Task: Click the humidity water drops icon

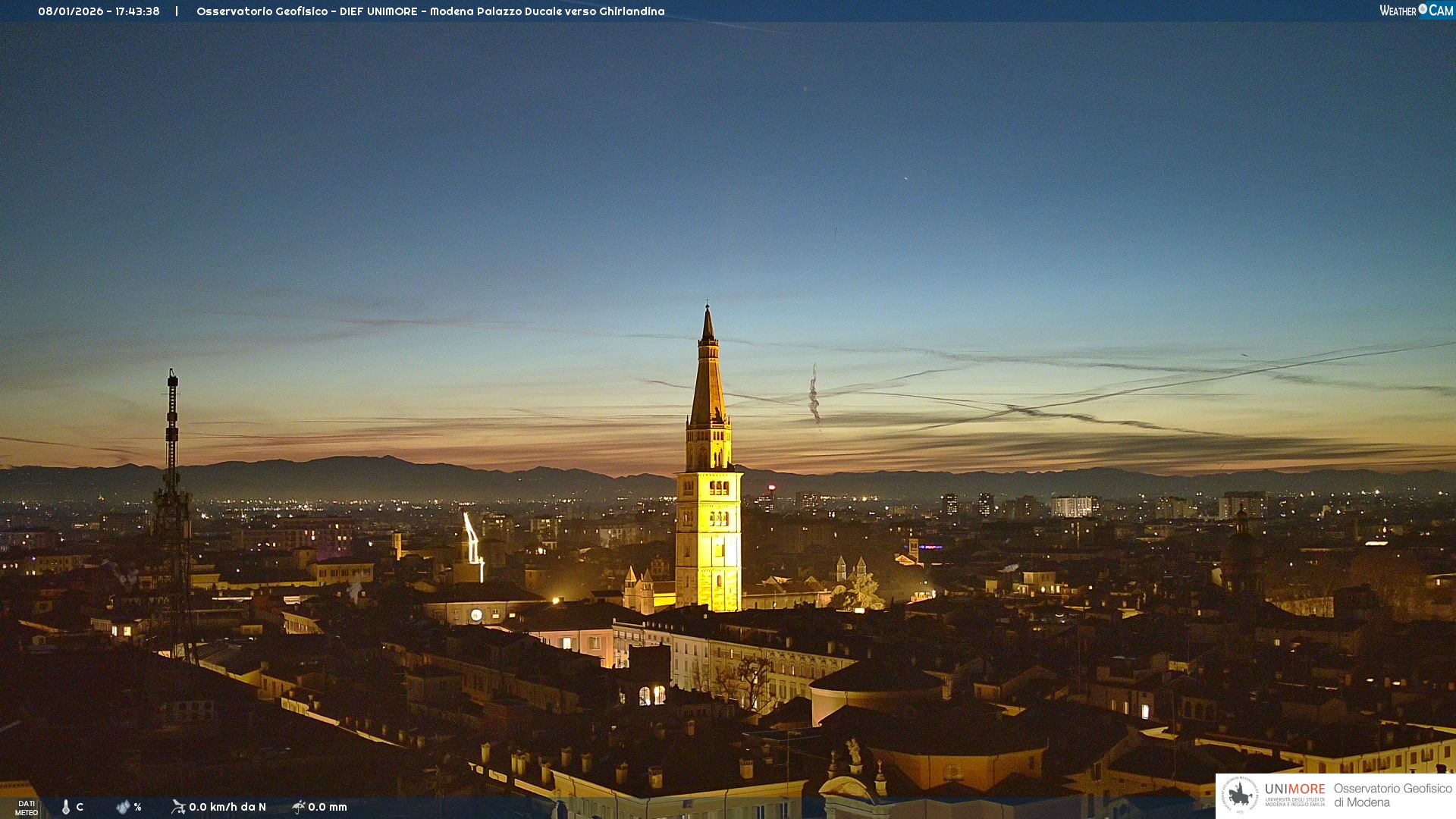Action: coord(123,807)
